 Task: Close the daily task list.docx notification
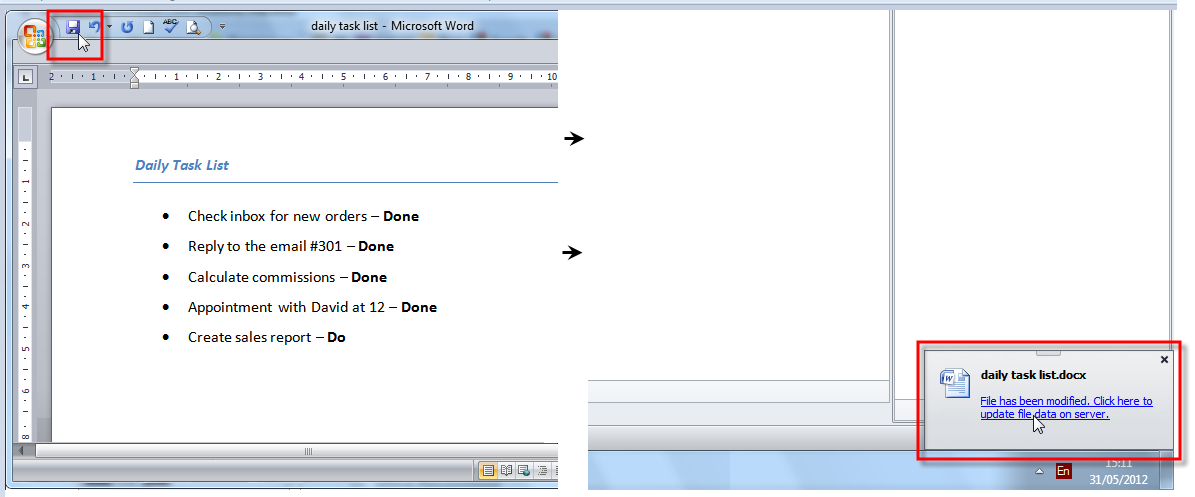tap(1164, 359)
